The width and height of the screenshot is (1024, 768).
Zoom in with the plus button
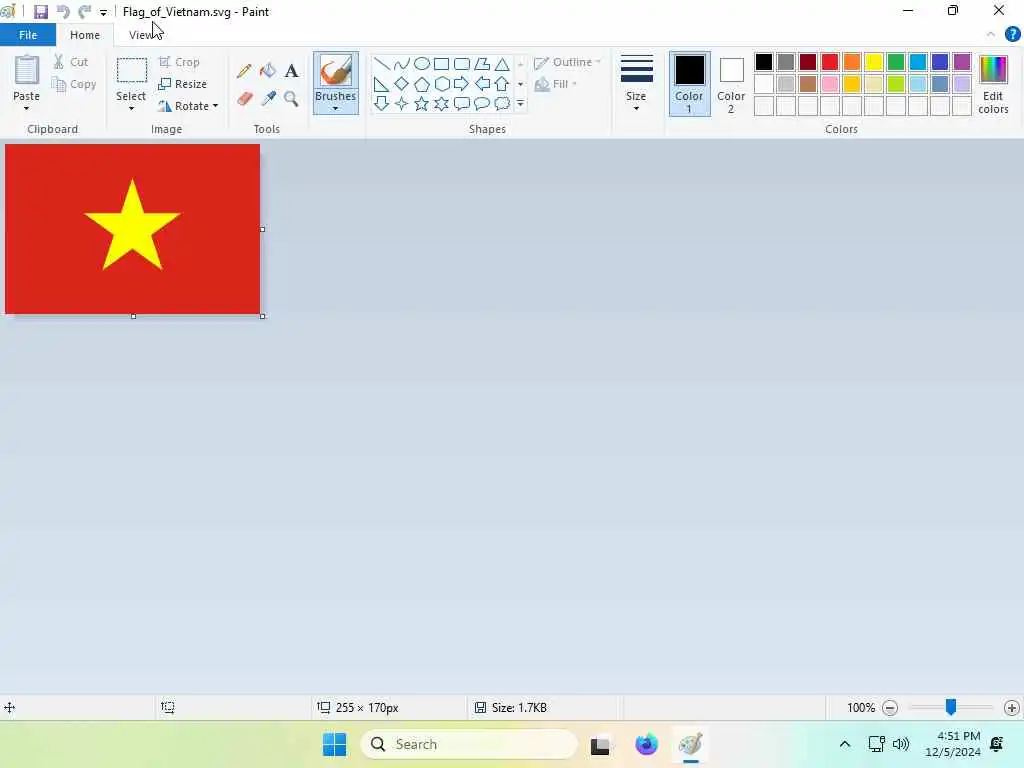(x=1012, y=707)
